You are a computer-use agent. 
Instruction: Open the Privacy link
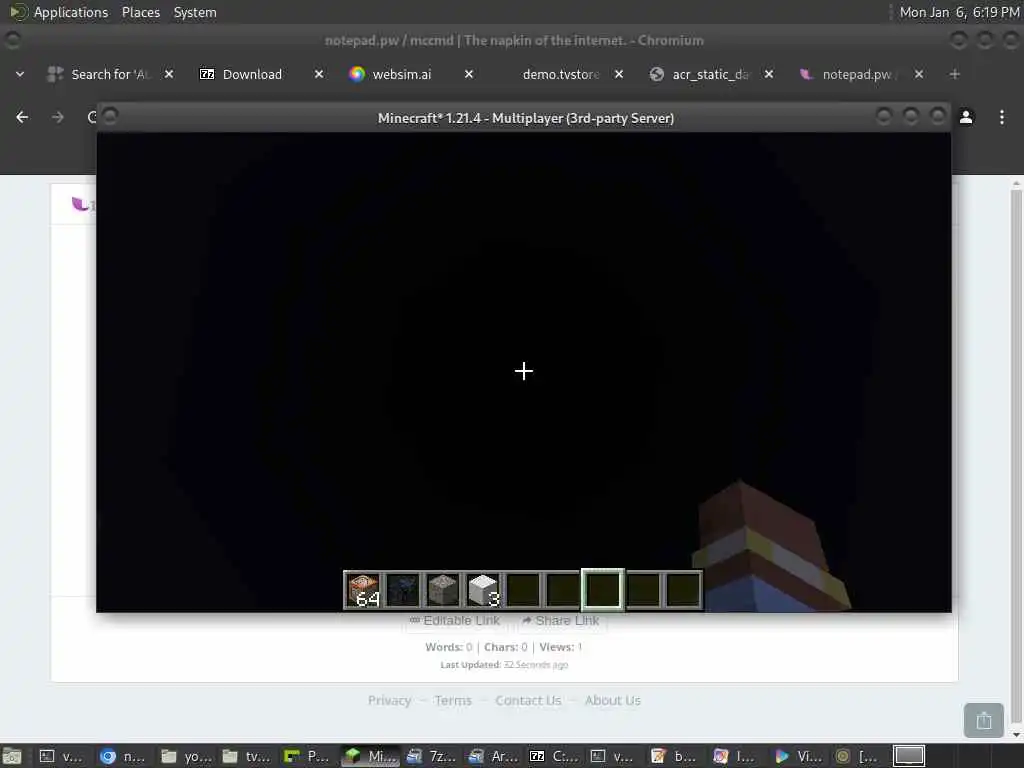click(389, 701)
